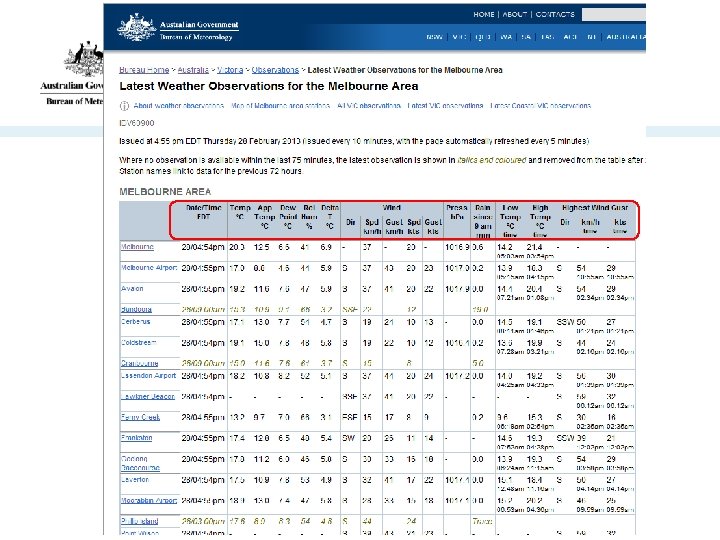
Task: Select NT in the state navigation bar
Action: coord(591,37)
